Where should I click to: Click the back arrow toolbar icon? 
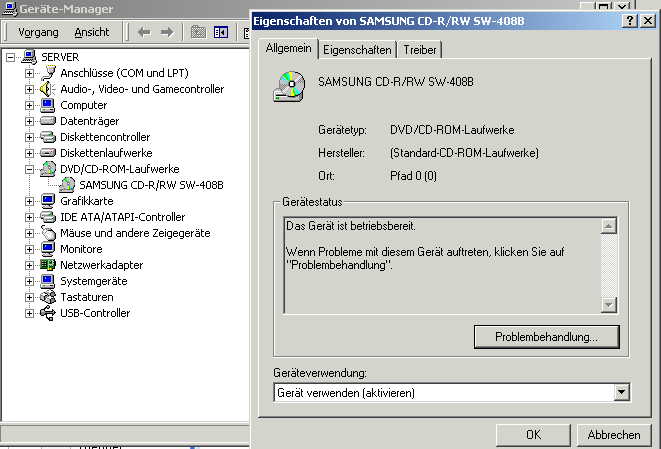point(144,32)
